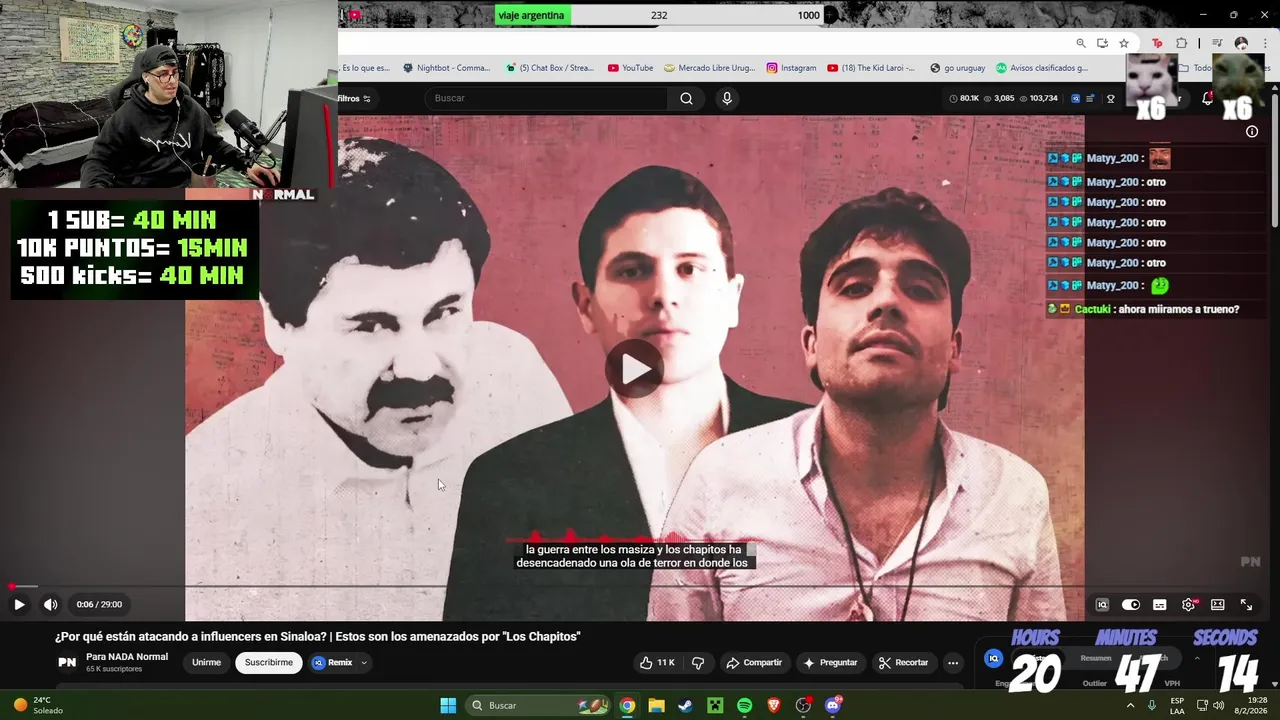Image resolution: width=1280 pixels, height=720 pixels.
Task: Open Chrome extensions puzzle icon
Action: point(1181,43)
